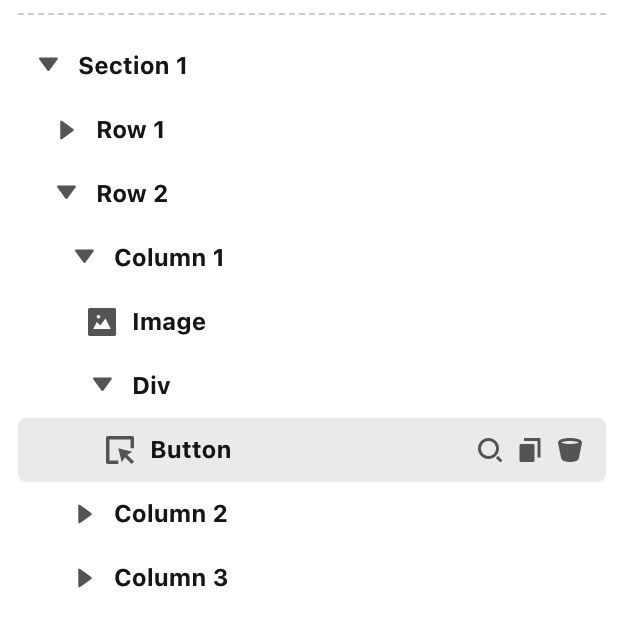The height and width of the screenshot is (626, 628).
Task: Select the Div label in the tree
Action: (x=152, y=386)
